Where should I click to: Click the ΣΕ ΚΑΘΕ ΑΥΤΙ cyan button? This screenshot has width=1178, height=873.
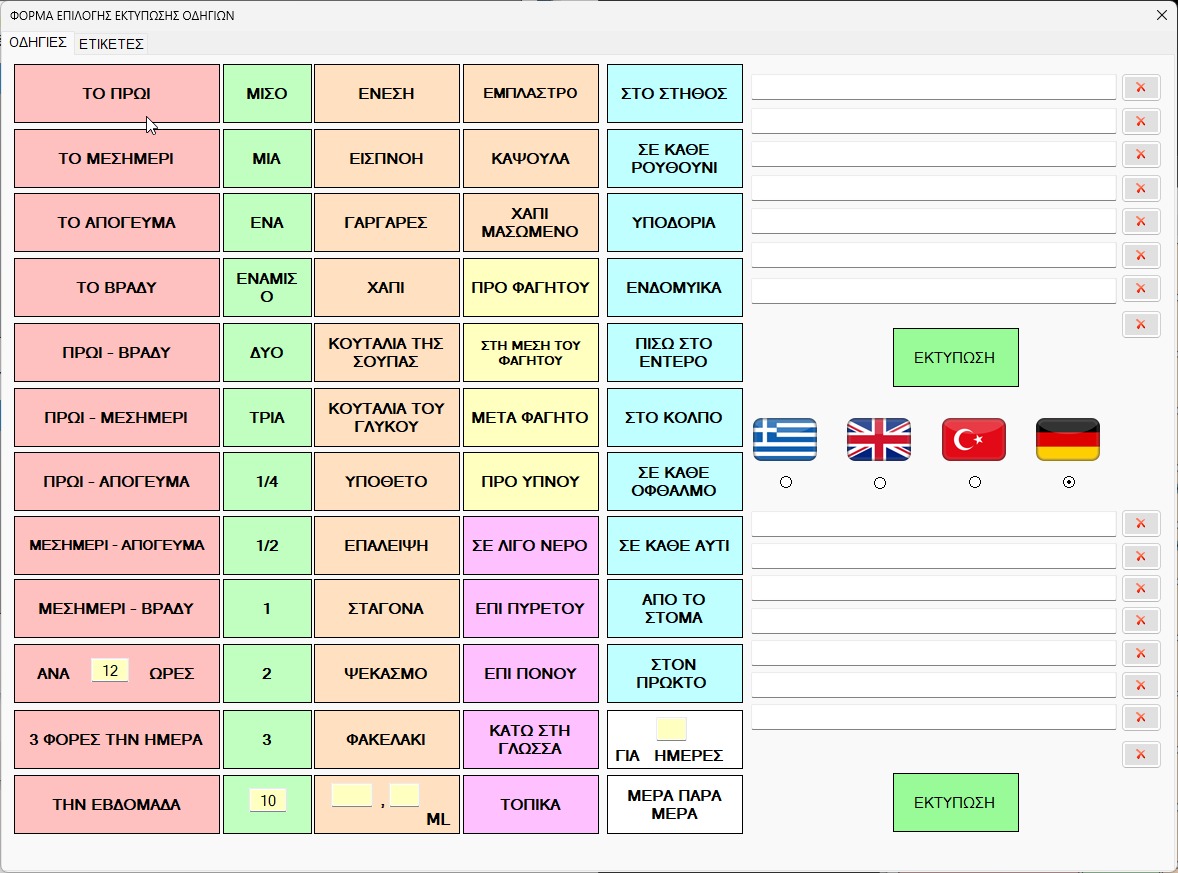(x=674, y=545)
